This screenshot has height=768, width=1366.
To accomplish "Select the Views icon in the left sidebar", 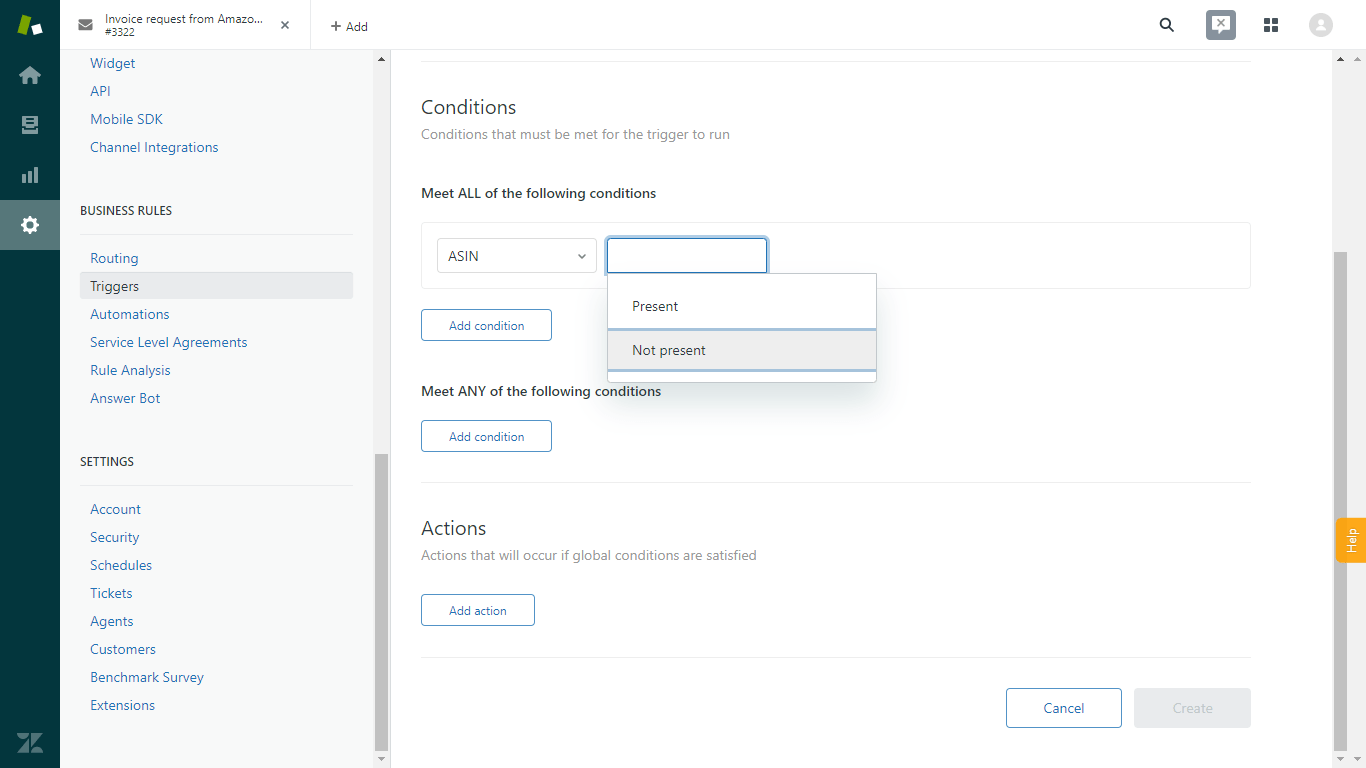I will click(29, 125).
